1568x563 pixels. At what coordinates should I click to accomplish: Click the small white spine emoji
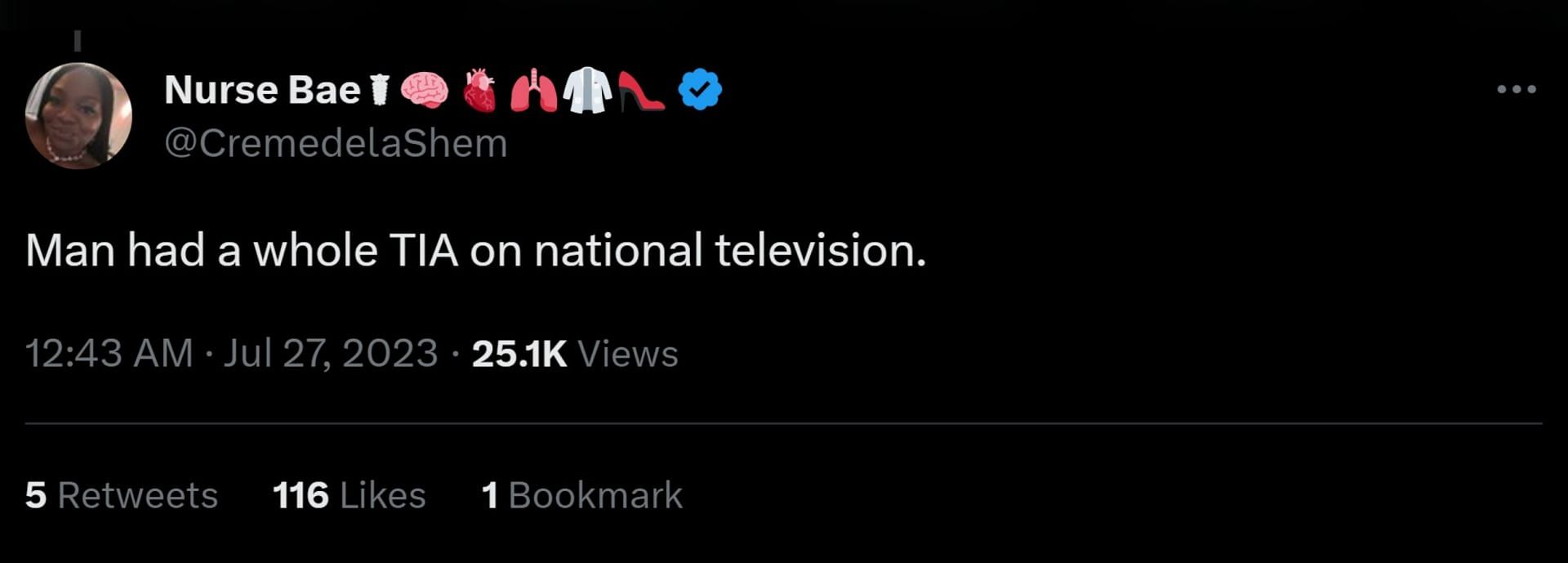click(379, 90)
